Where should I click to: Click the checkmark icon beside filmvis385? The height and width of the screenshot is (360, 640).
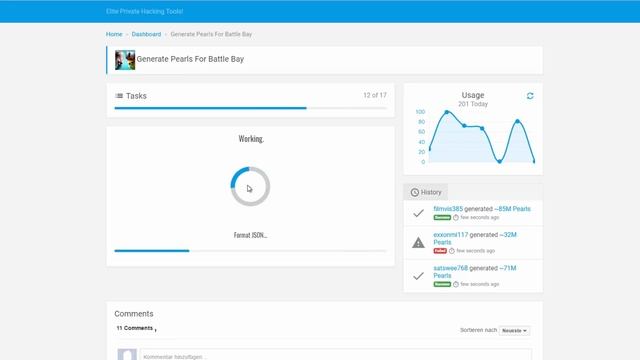(418, 213)
